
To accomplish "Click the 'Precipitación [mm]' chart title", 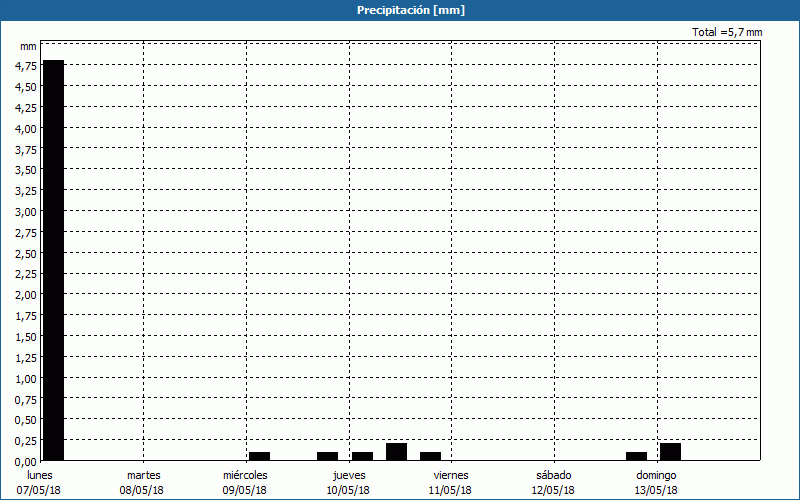I will pyautogui.click(x=411, y=10).
